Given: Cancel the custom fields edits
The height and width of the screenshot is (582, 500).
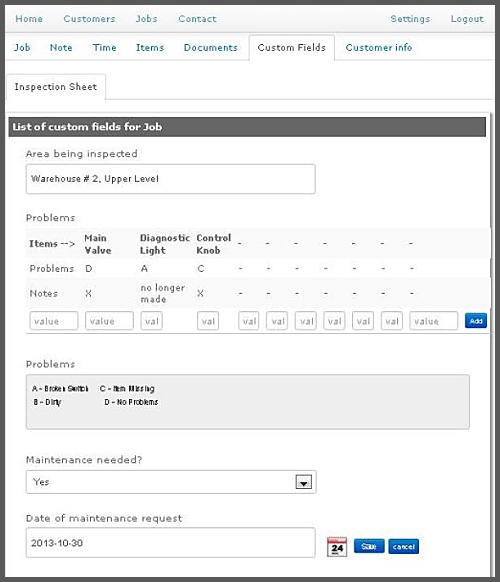Looking at the screenshot, I should pos(403,546).
